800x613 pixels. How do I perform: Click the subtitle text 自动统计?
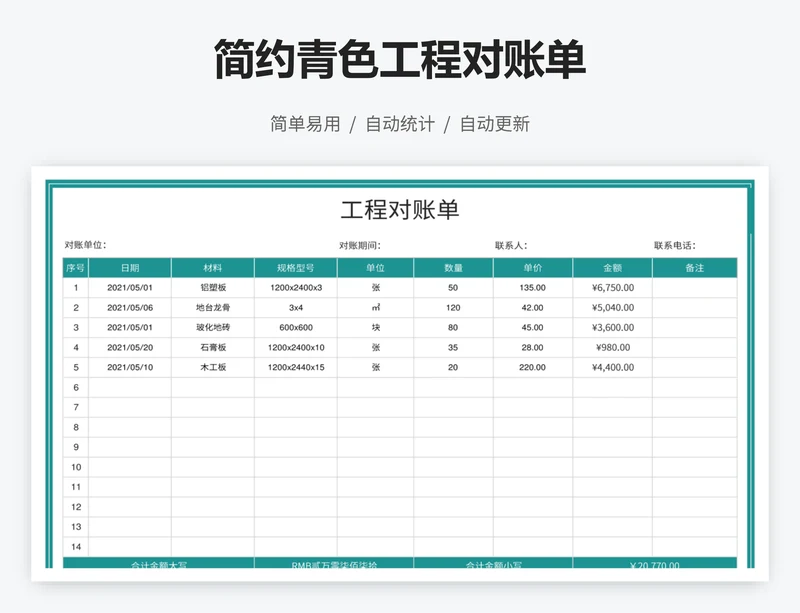[400, 124]
